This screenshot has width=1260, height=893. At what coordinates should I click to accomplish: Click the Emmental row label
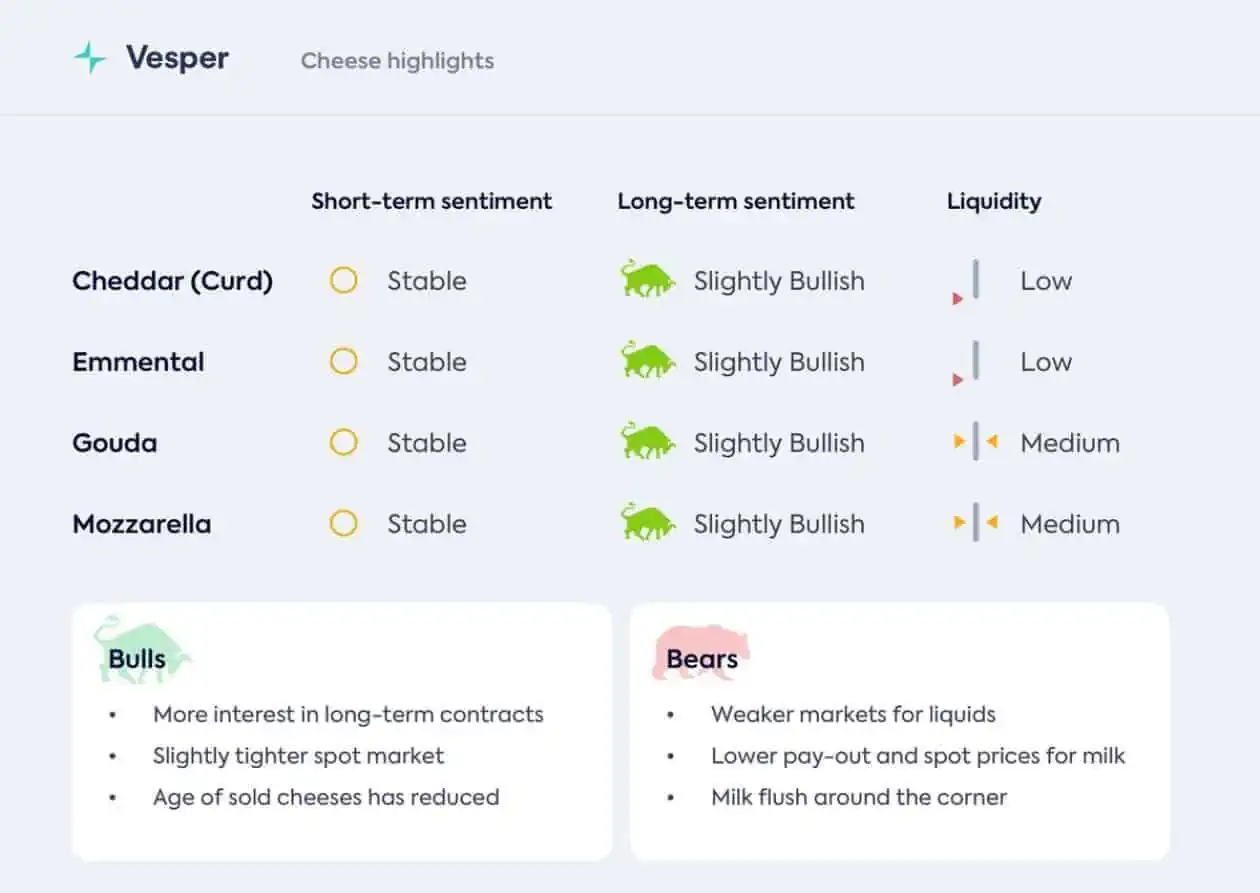pos(138,362)
